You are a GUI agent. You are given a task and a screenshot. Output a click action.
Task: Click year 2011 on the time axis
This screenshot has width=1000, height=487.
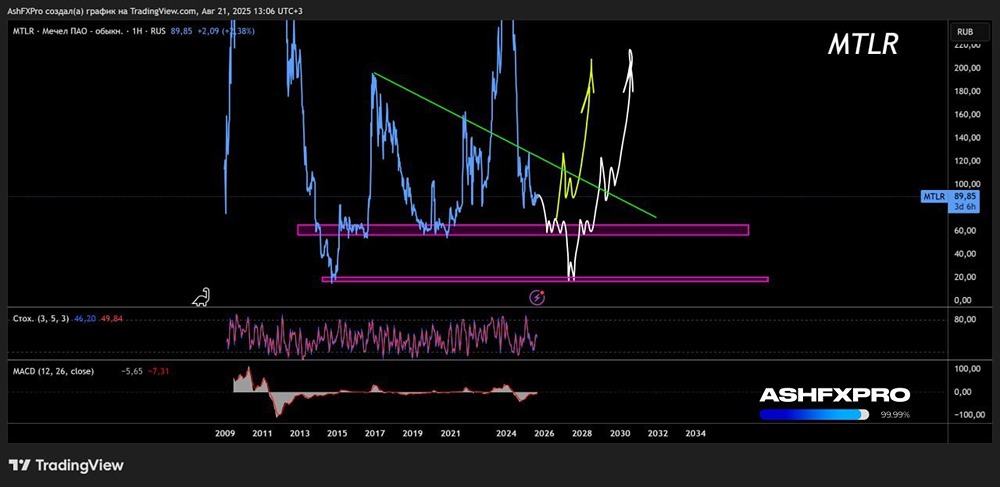click(262, 433)
